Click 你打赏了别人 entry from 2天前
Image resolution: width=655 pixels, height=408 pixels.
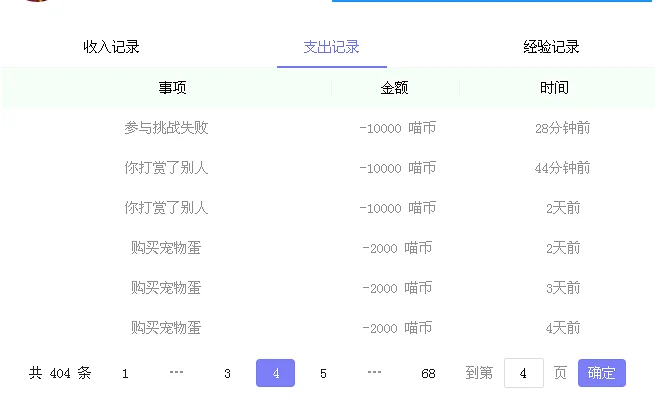[x=166, y=208]
